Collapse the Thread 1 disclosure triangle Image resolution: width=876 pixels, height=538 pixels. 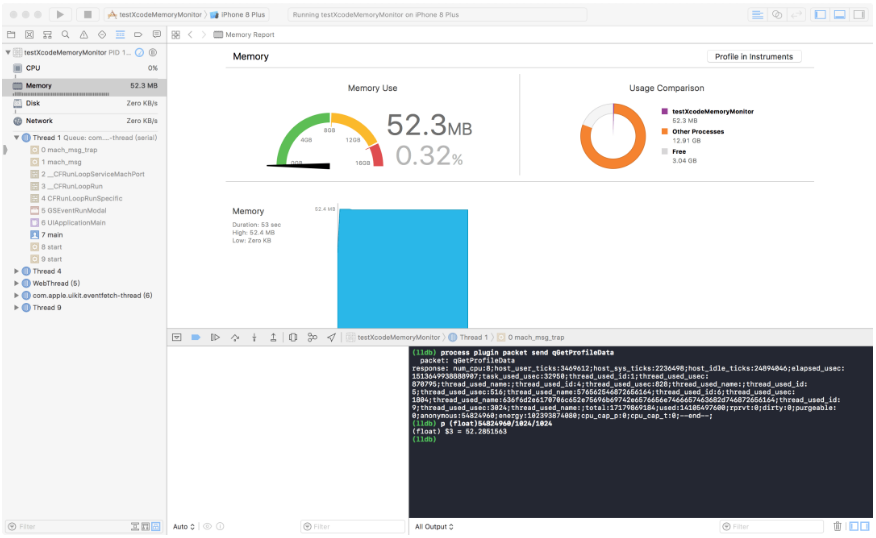click(17, 137)
